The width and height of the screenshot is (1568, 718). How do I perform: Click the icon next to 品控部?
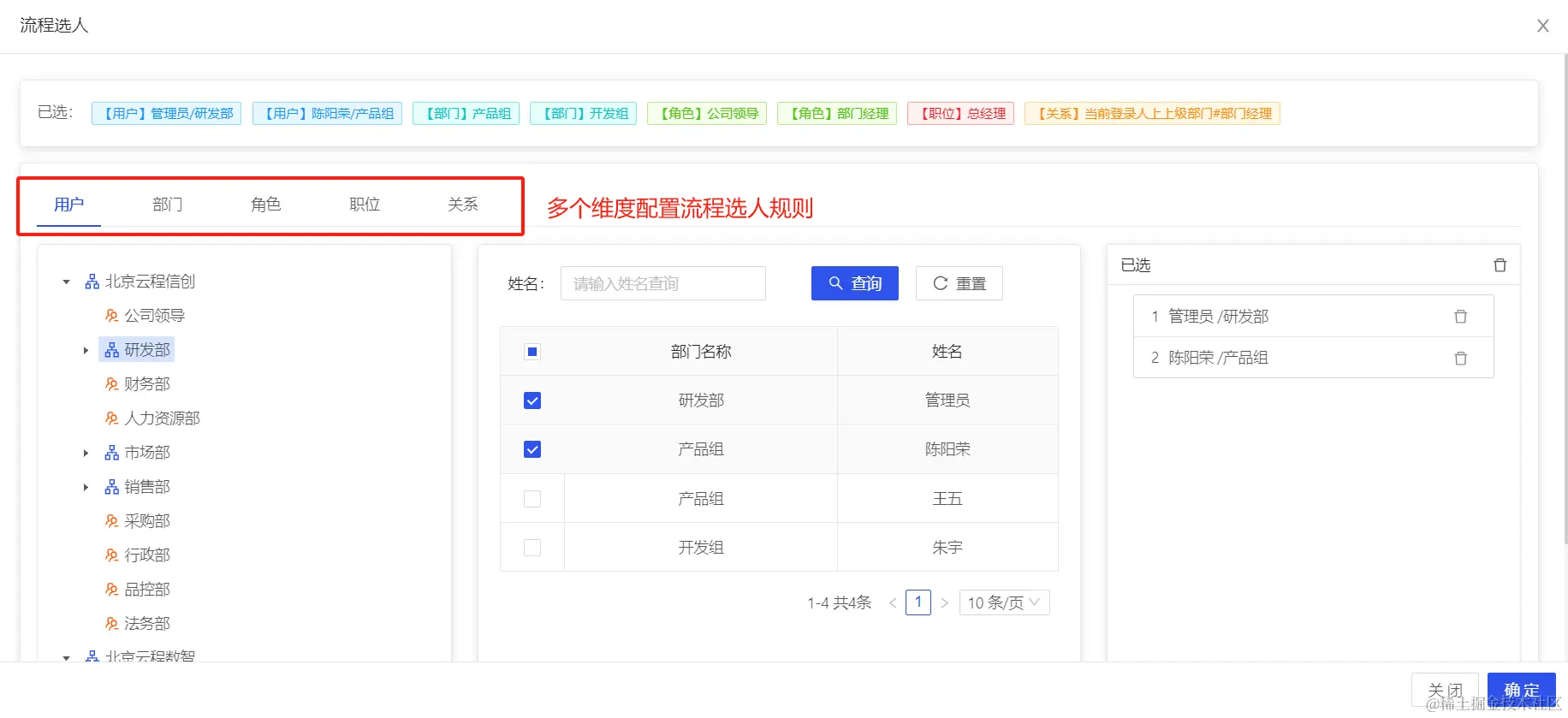[x=111, y=590]
